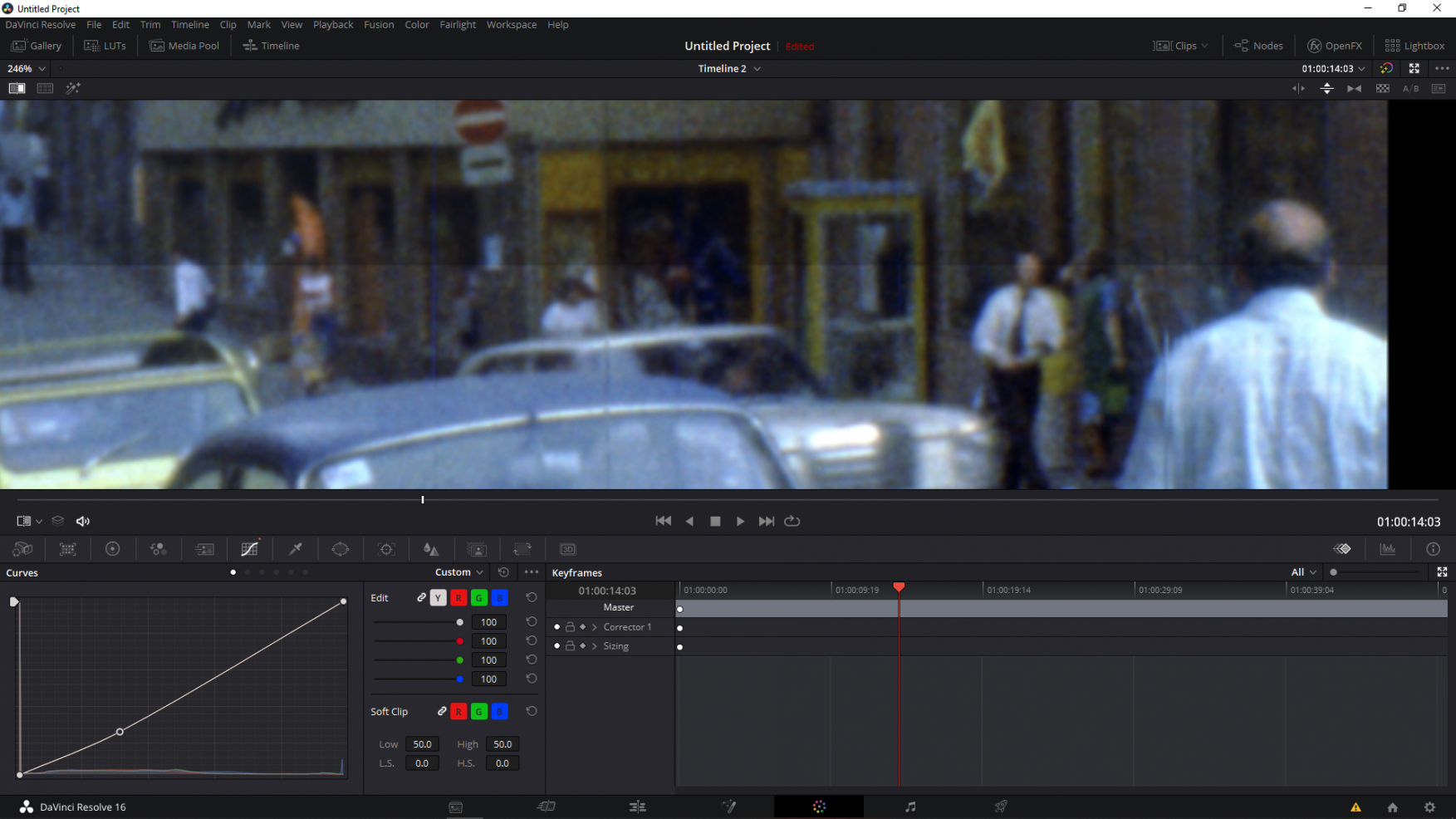
Task: Toggle the Y luminance channel button
Action: click(x=438, y=598)
